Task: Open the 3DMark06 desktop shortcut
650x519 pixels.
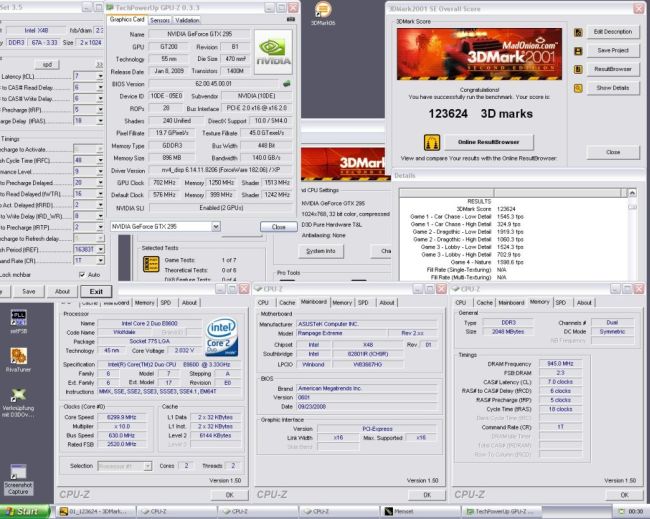Action: [323, 14]
